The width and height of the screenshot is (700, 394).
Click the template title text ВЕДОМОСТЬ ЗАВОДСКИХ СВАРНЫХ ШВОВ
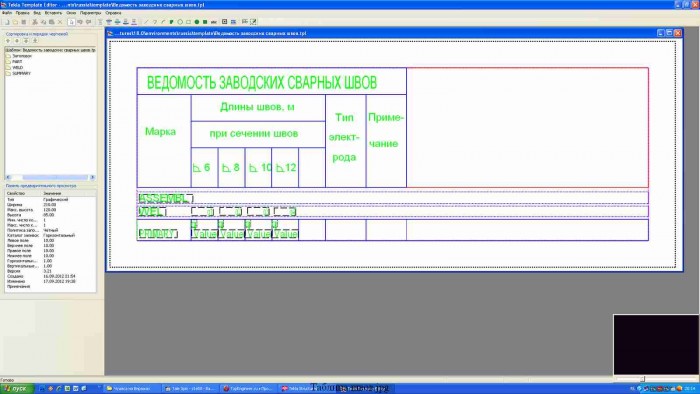click(x=262, y=83)
